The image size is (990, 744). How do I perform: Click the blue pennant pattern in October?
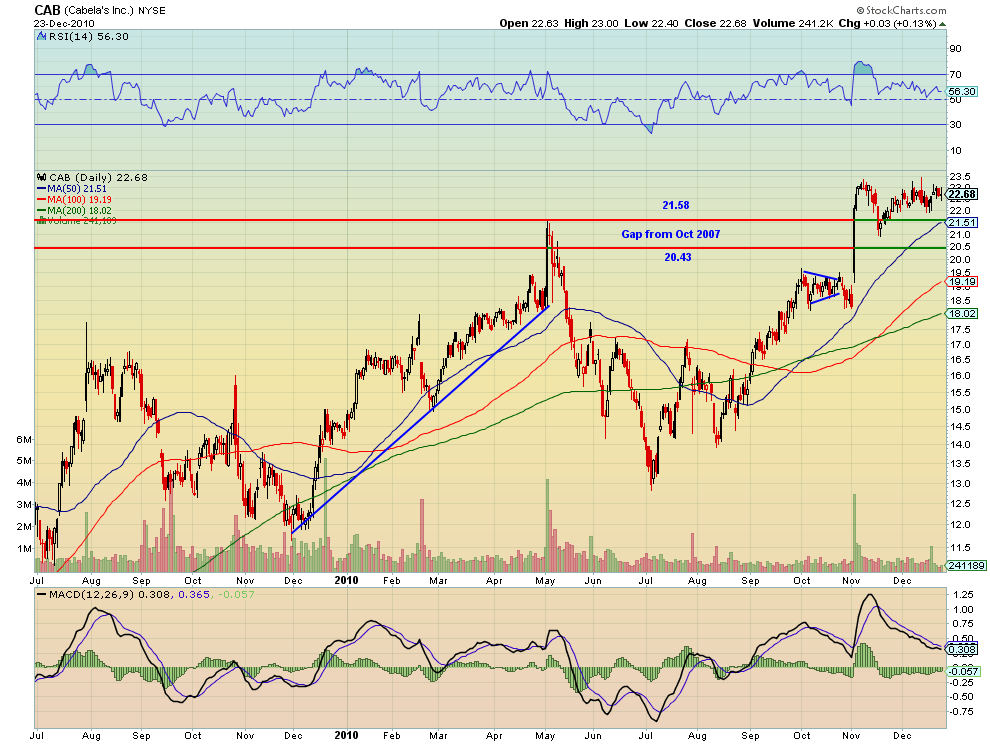822,287
